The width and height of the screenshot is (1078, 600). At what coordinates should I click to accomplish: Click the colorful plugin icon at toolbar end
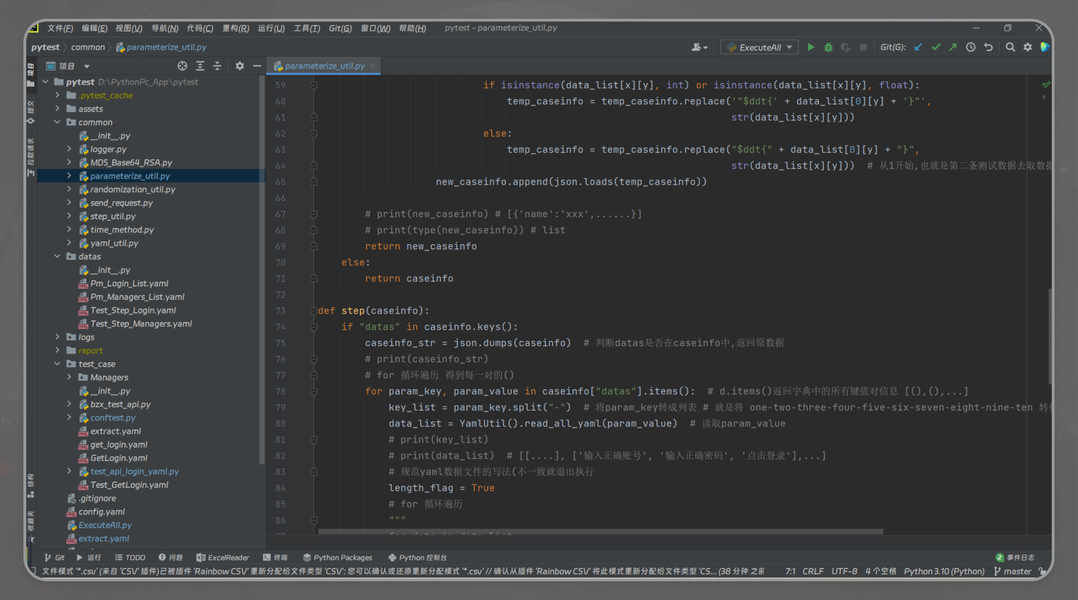[x=1045, y=47]
